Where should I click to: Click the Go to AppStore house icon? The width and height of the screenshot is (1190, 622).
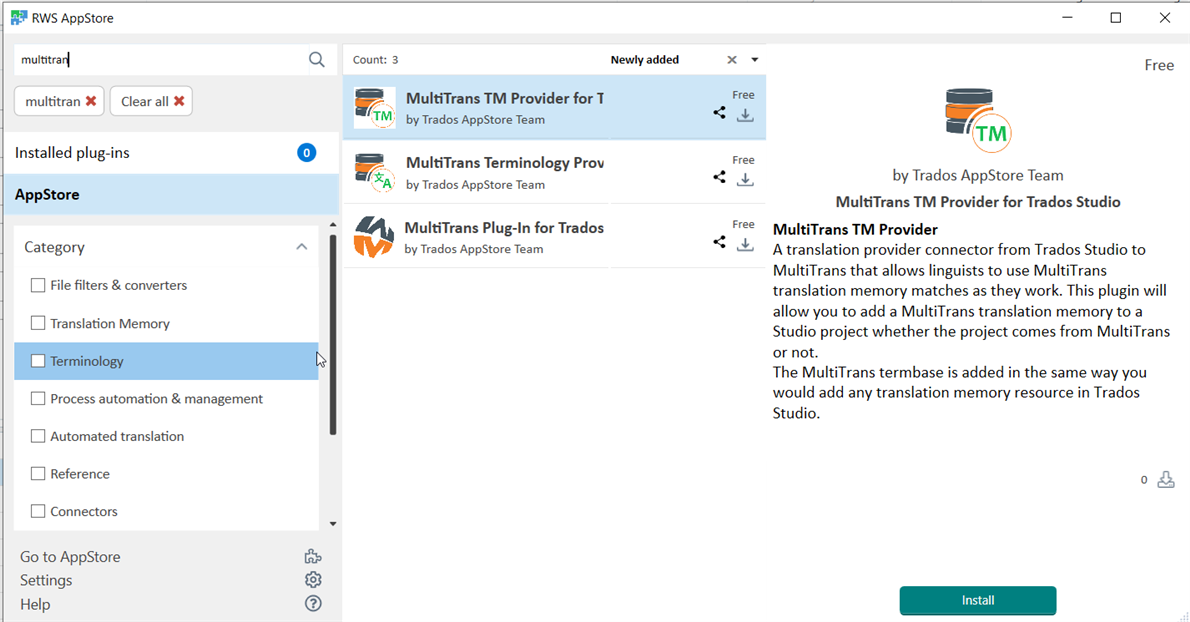point(313,555)
